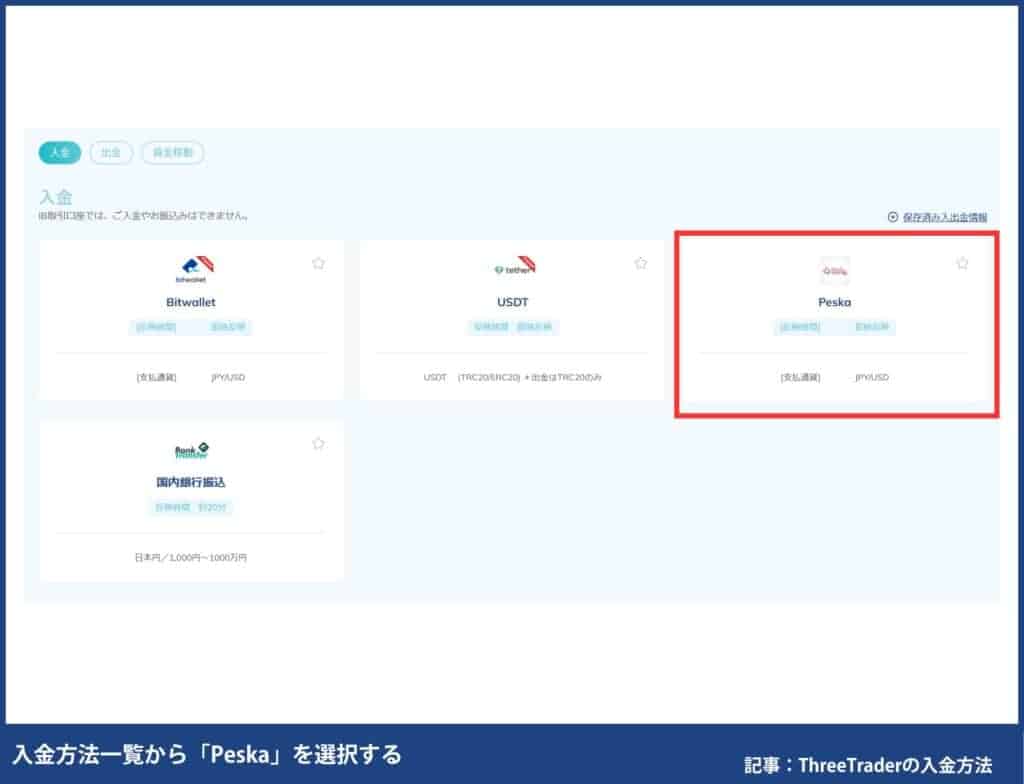Click the Bank Transfer logo
This screenshot has height=784, width=1024.
coord(191,451)
